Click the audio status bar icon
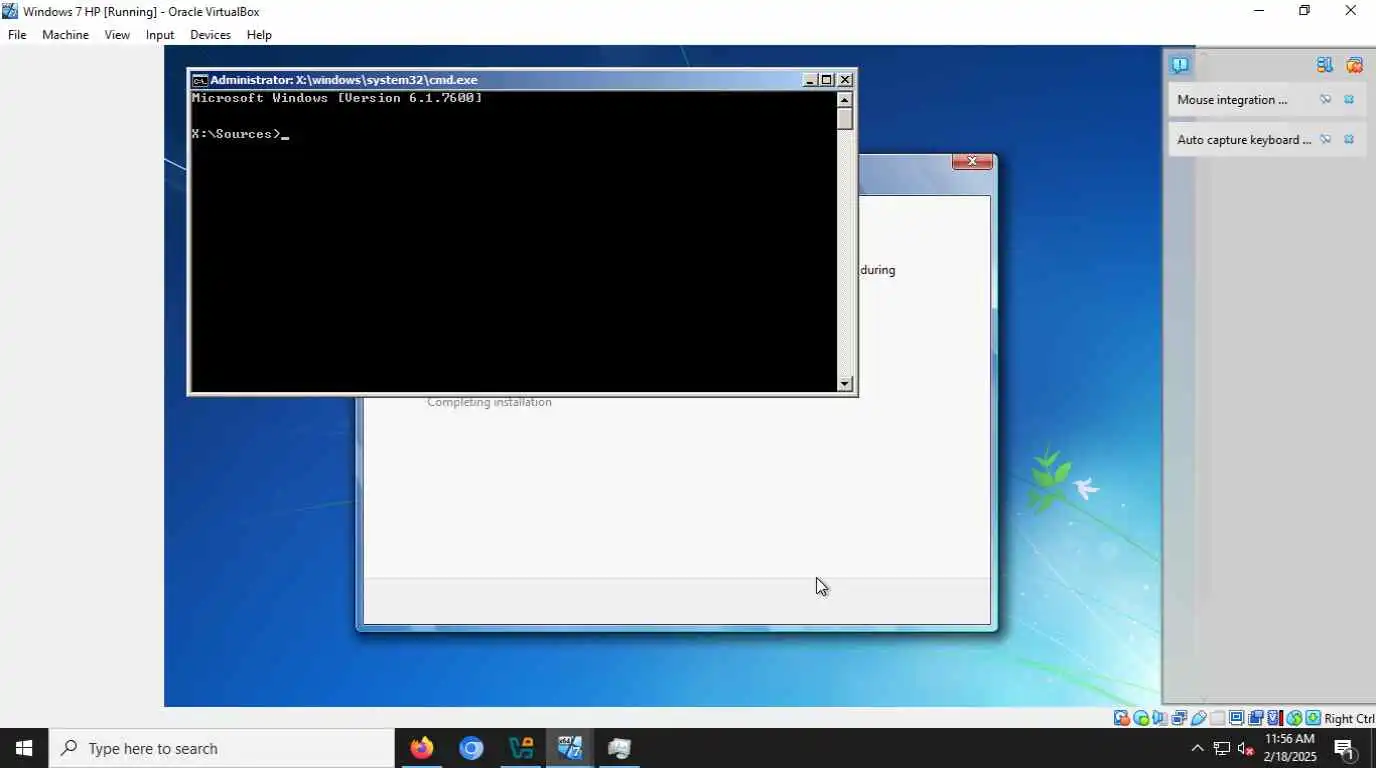The image size is (1376, 768). pos(1159,718)
